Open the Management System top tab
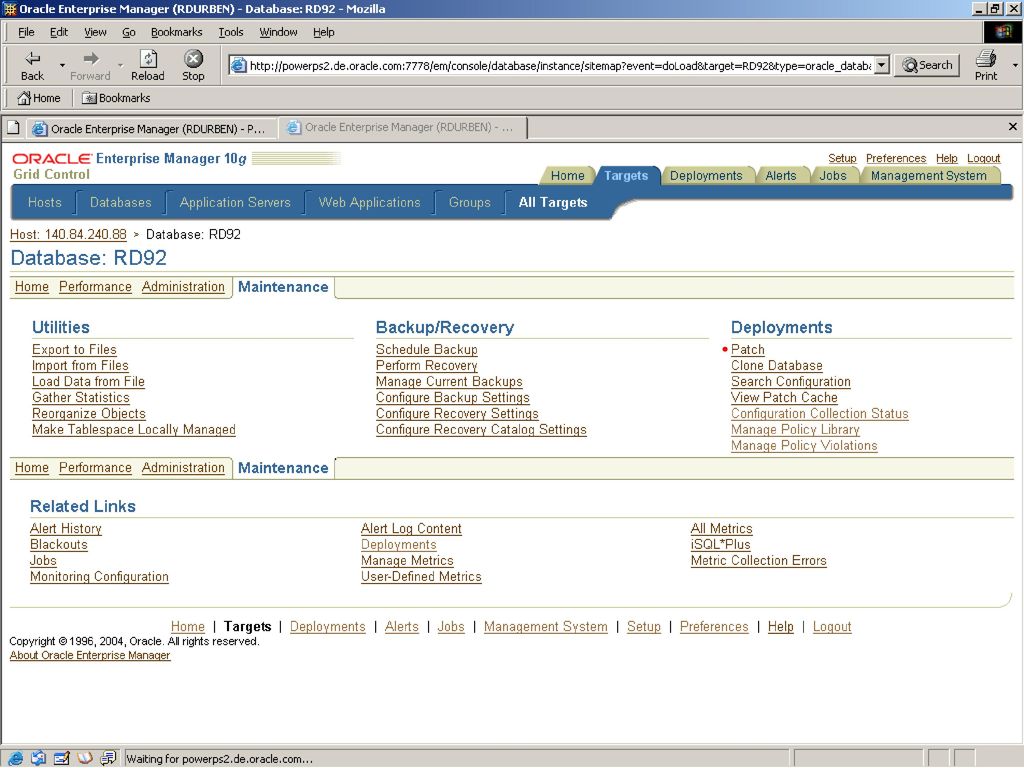Screen dimensions: 1024x768 [x=928, y=176]
